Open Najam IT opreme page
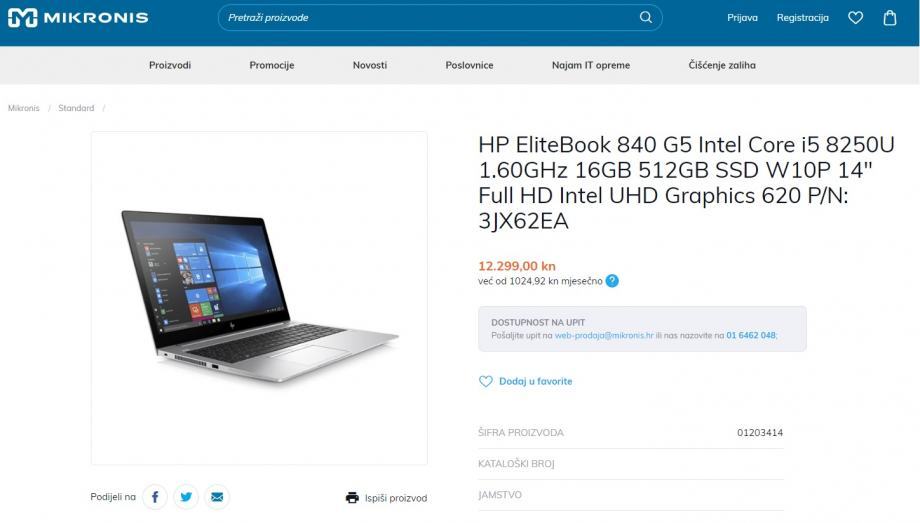 click(x=591, y=65)
